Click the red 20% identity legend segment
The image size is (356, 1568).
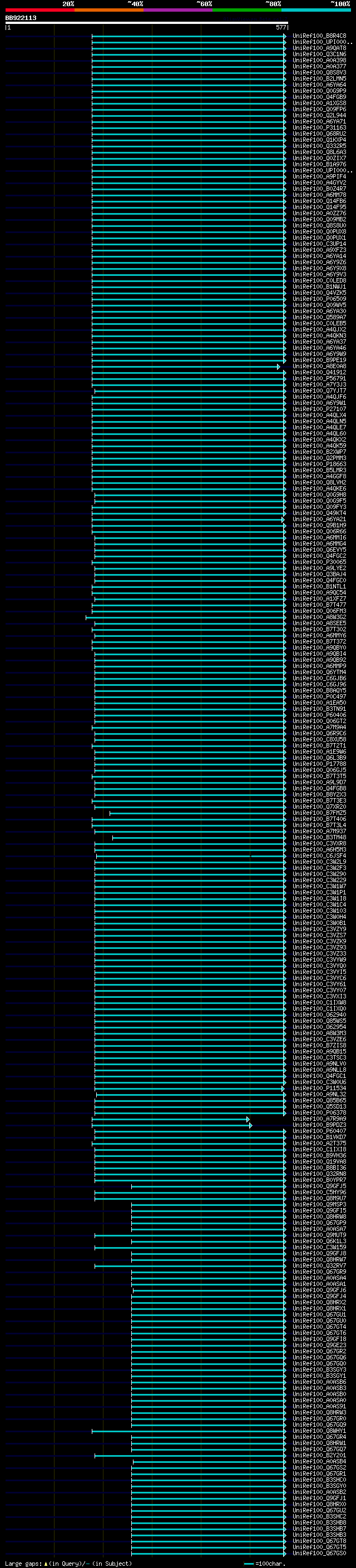tap(39, 10)
